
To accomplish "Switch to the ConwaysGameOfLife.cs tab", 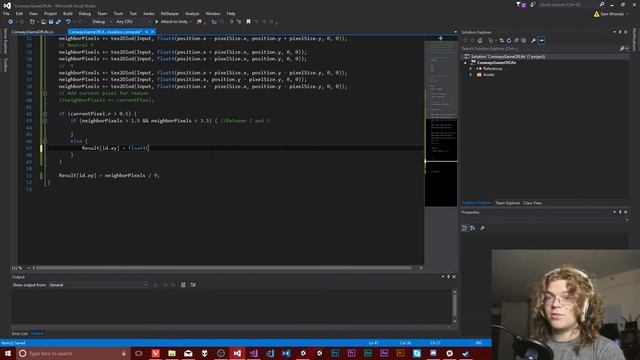I will pyautogui.click(x=33, y=32).
